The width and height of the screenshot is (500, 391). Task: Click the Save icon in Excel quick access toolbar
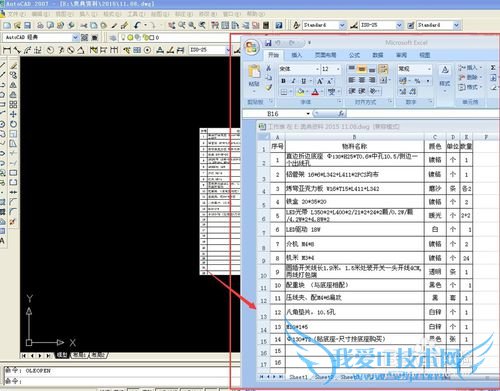pyautogui.click(x=268, y=43)
